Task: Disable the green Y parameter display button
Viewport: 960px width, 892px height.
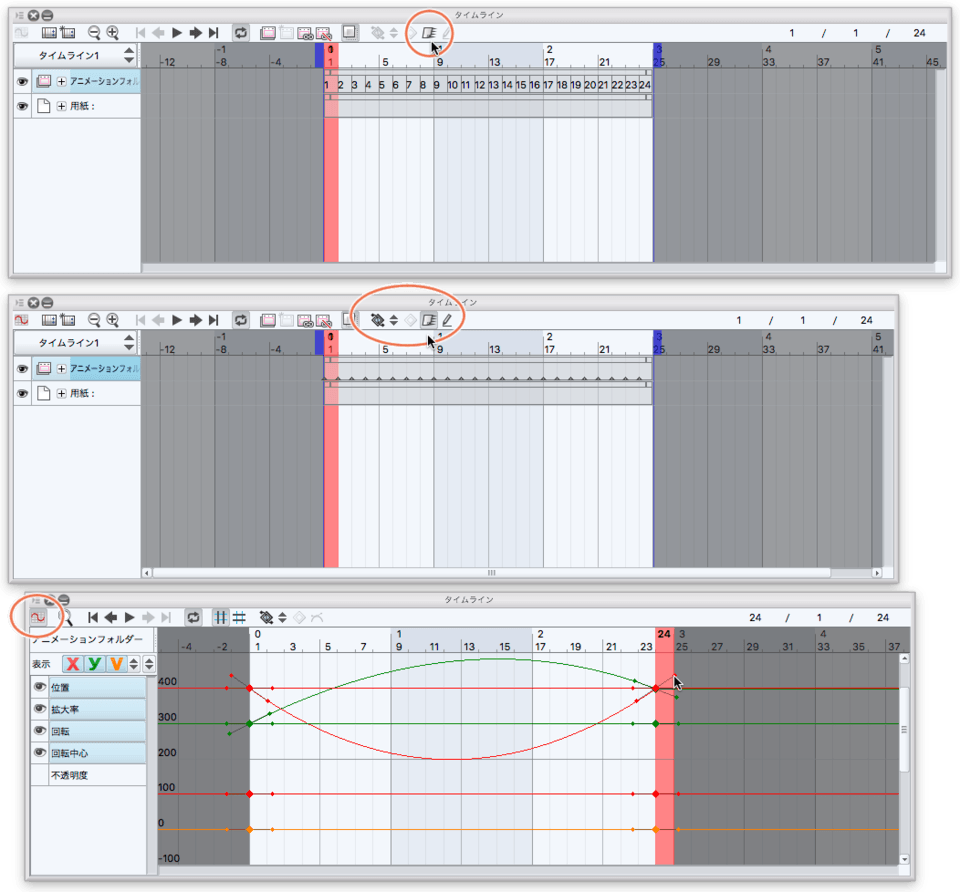Action: click(x=95, y=663)
